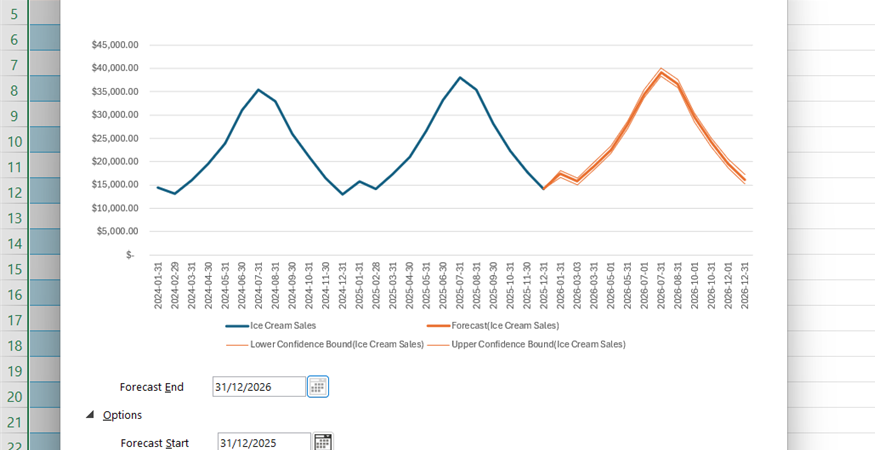Select row header 7

point(14,65)
